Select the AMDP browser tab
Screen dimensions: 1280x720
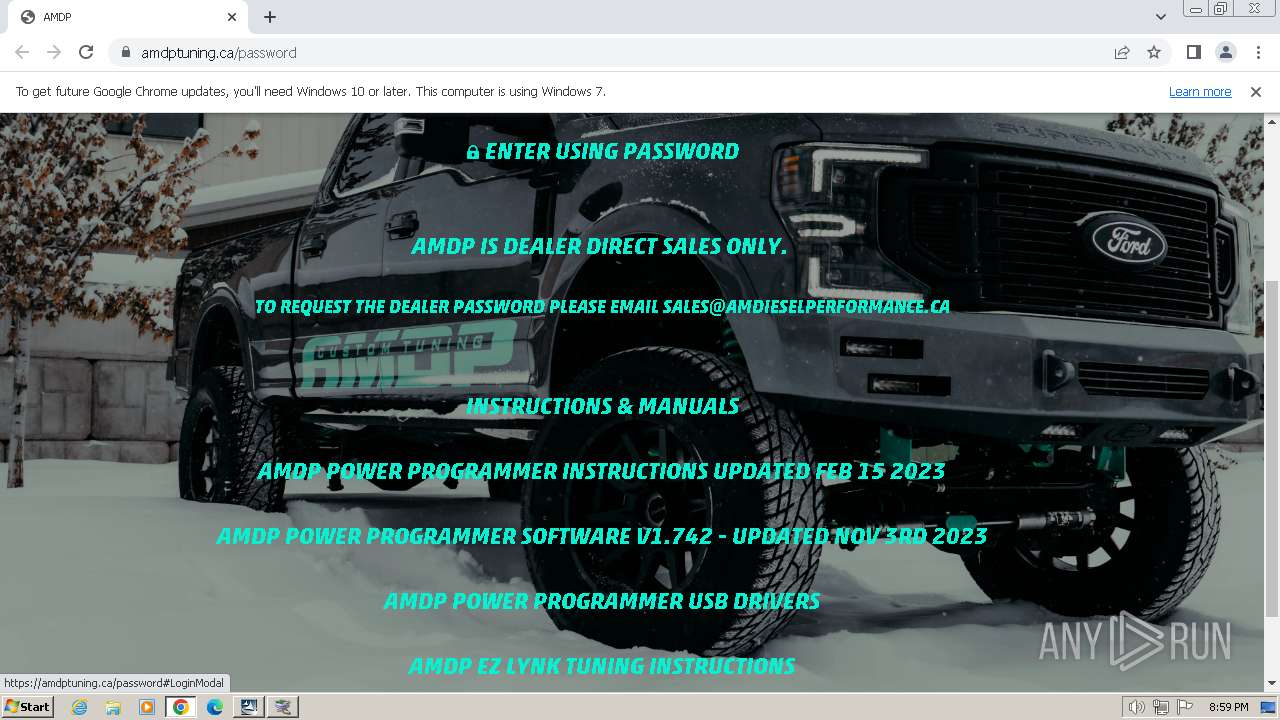128,17
